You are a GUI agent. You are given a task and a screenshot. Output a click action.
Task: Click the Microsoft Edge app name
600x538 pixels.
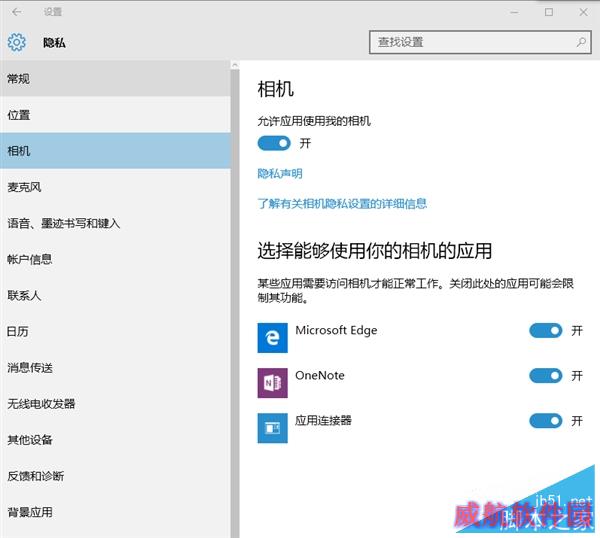click(336, 330)
